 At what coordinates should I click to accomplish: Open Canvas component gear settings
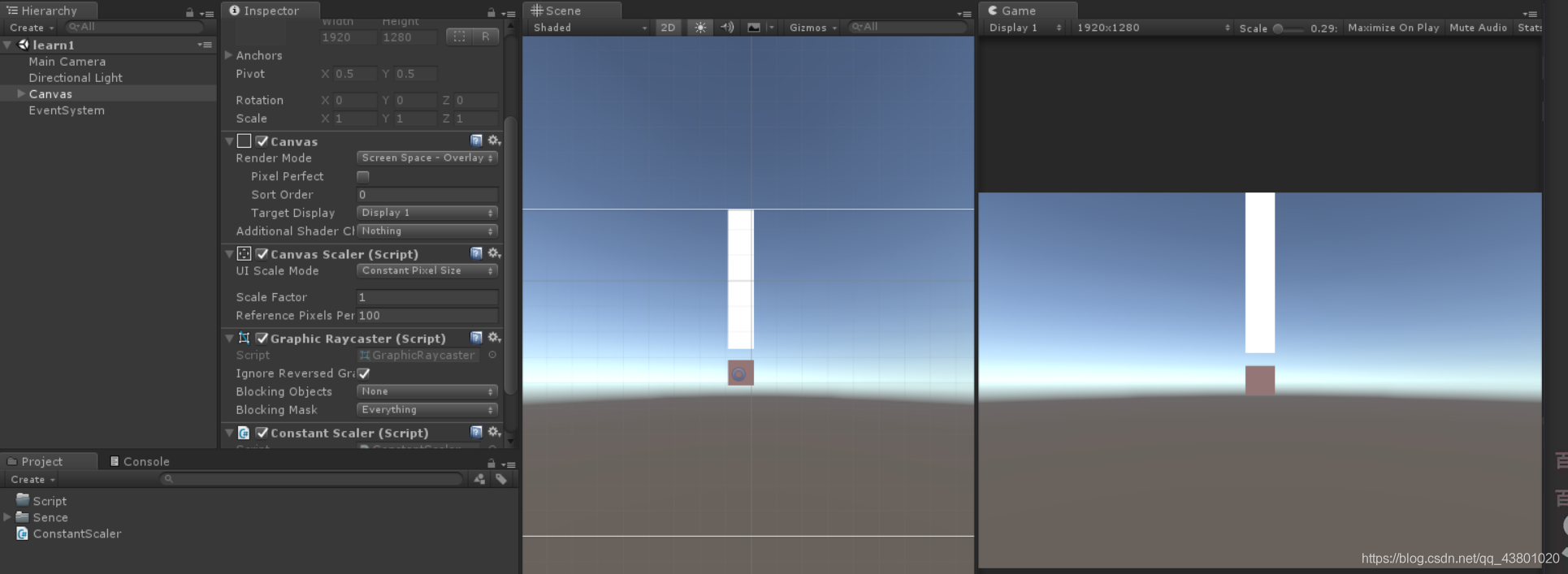tap(493, 140)
